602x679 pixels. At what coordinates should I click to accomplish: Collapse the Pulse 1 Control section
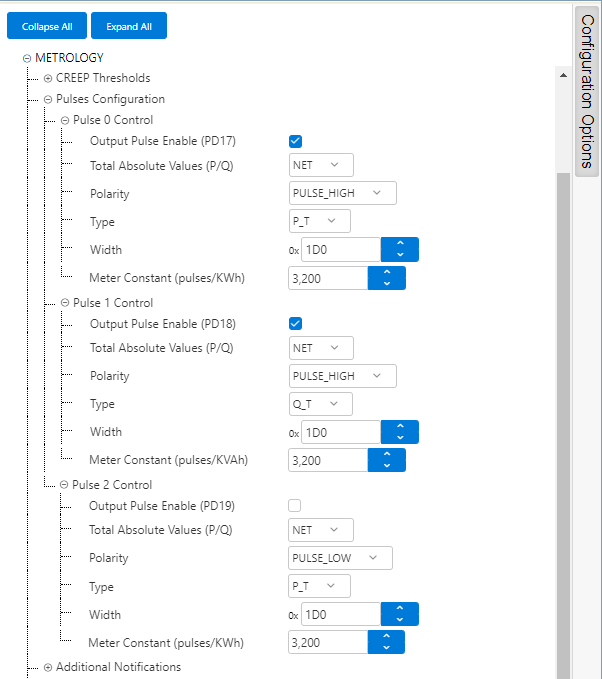pyautogui.click(x=65, y=303)
